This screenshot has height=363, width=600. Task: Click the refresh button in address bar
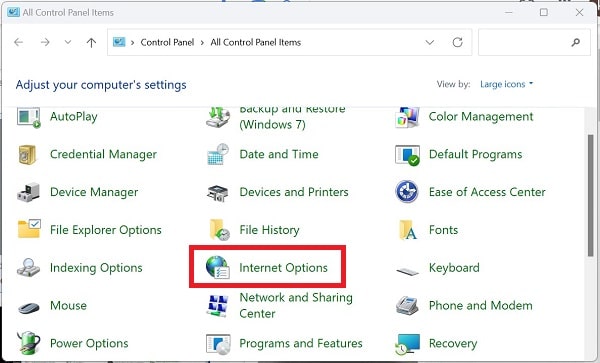pos(457,42)
